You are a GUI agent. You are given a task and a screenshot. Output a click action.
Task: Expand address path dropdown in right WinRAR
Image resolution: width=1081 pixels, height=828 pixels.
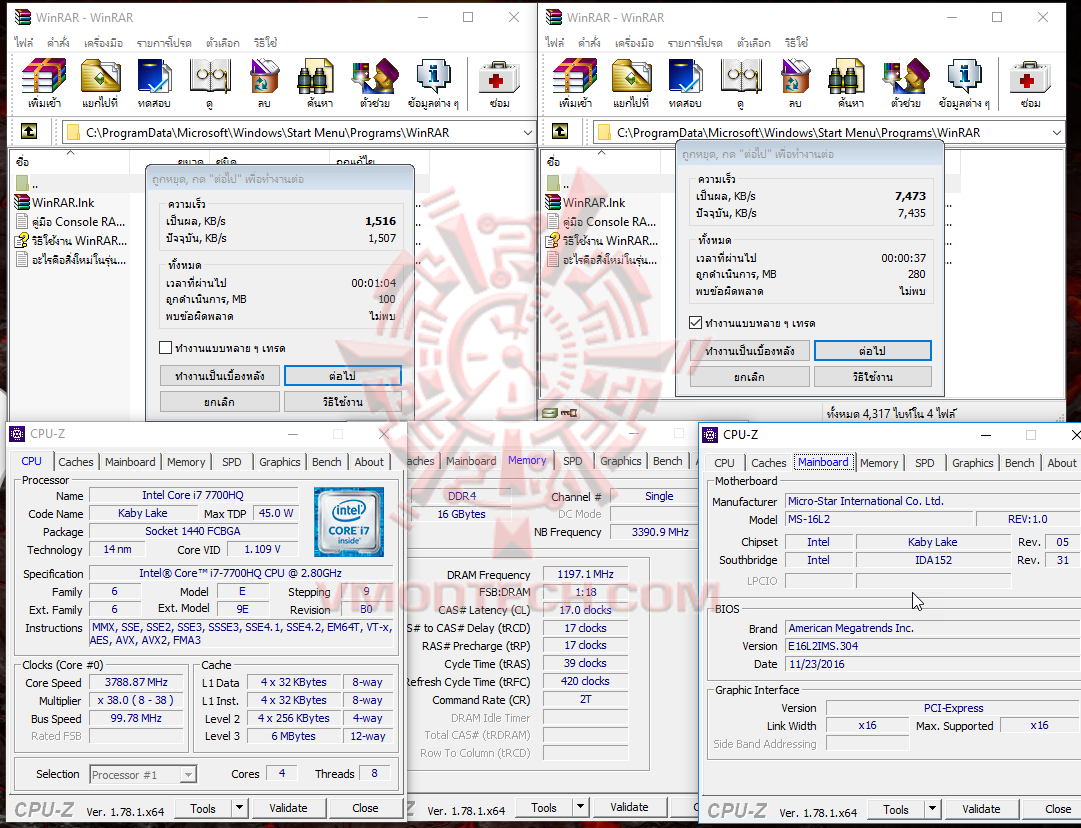(1057, 132)
